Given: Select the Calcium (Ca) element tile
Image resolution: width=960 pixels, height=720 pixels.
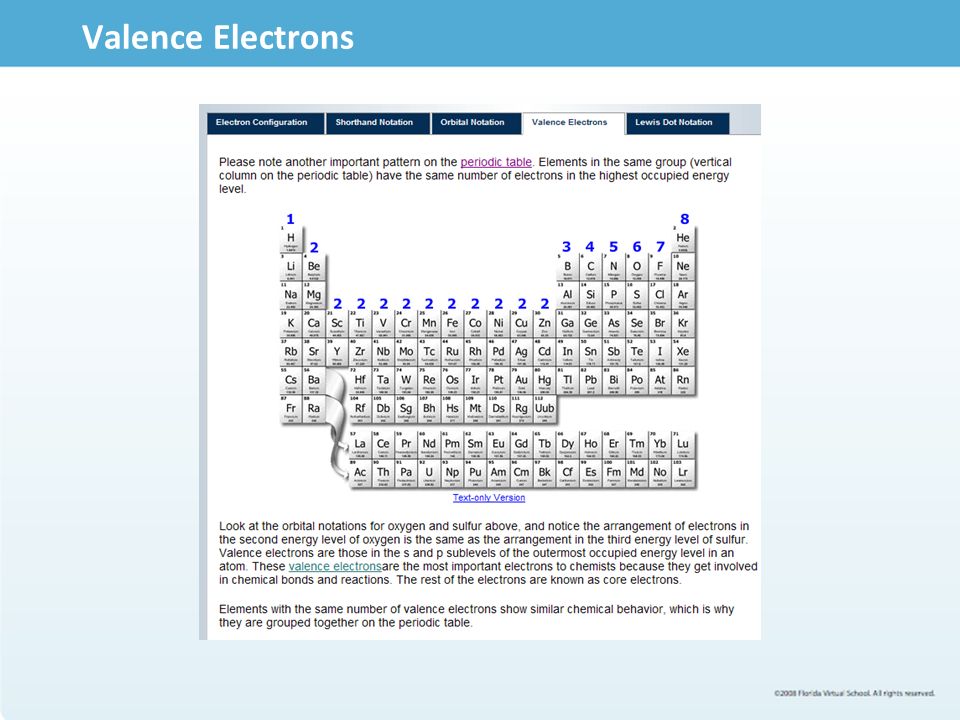Looking at the screenshot, I should pos(314,323).
